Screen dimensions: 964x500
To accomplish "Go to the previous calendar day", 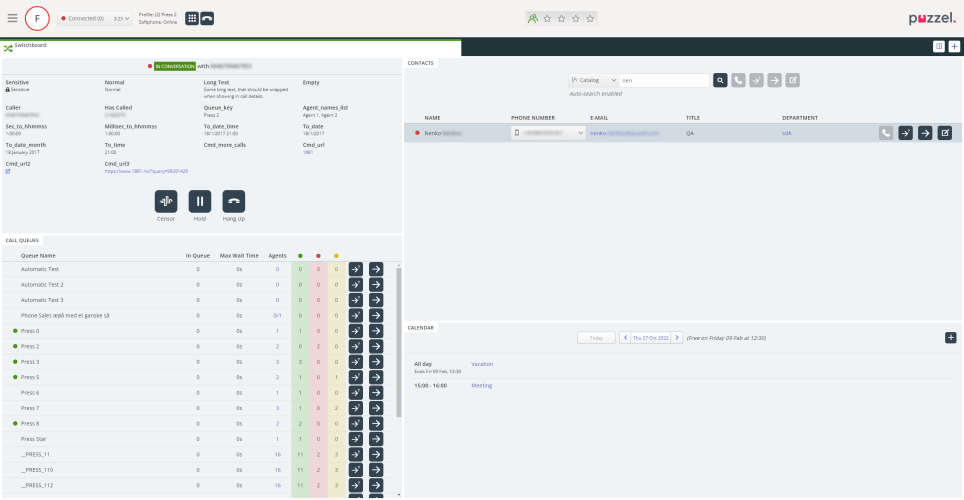I will point(625,338).
